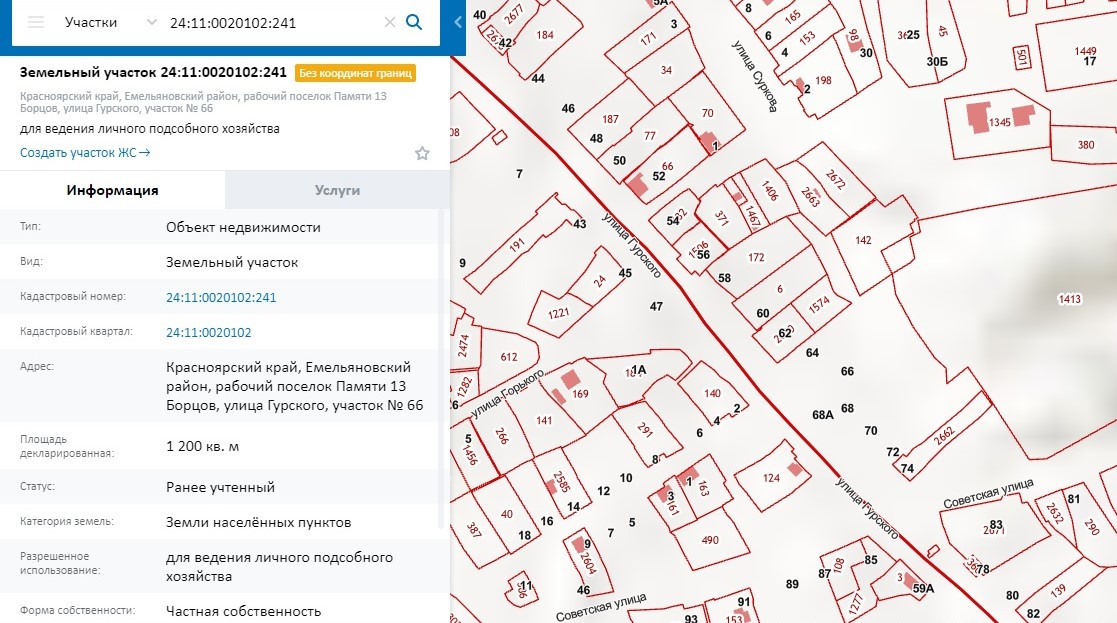Open the hamburger menu in search bar
This screenshot has width=1117, height=623.
pos(36,22)
